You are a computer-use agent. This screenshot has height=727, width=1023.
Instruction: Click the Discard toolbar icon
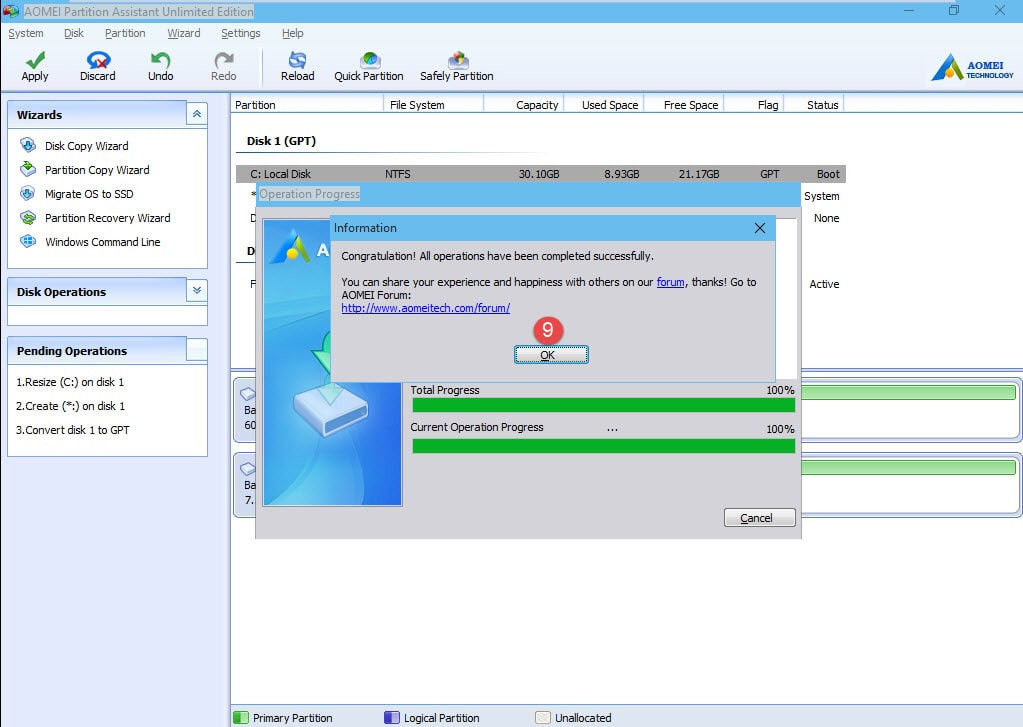coord(98,61)
